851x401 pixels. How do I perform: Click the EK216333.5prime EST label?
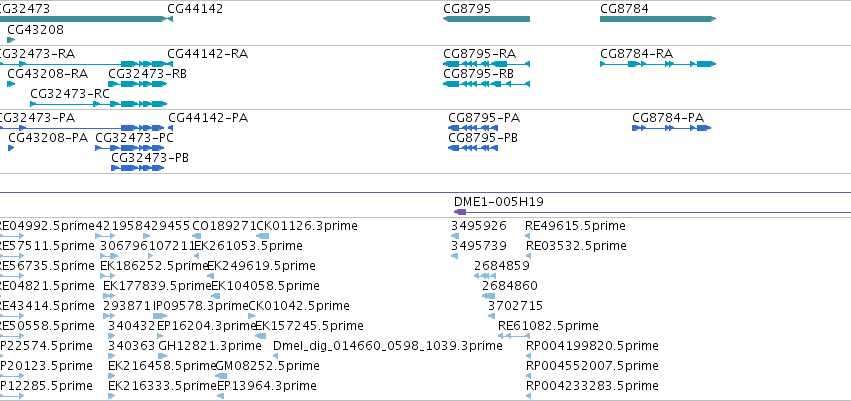[162, 386]
